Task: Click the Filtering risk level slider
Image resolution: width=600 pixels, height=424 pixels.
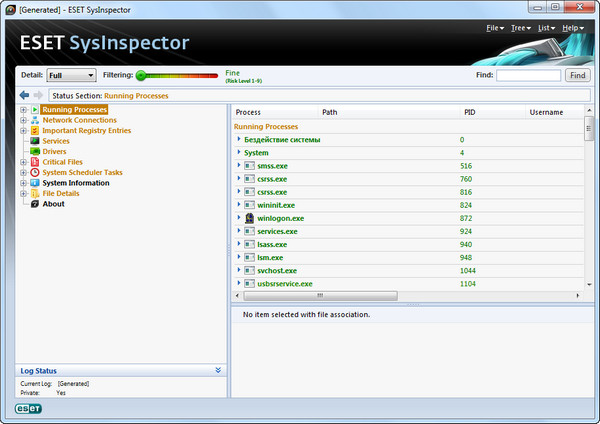Action: pyautogui.click(x=177, y=75)
